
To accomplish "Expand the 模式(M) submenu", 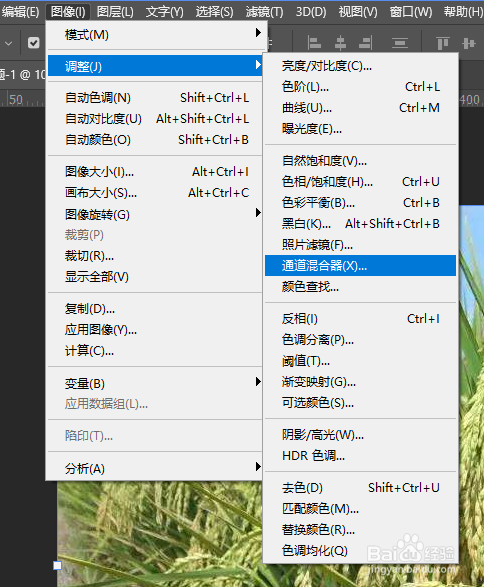I will [155, 35].
